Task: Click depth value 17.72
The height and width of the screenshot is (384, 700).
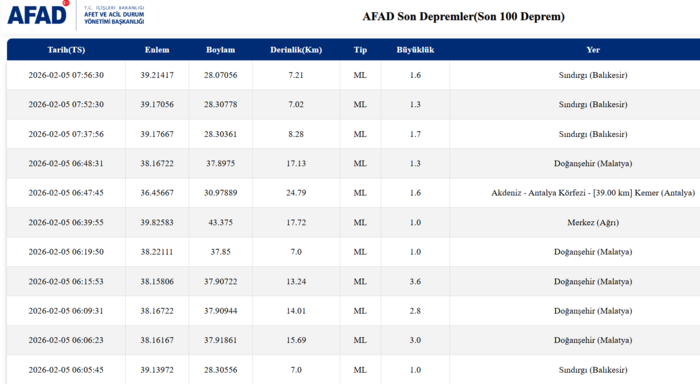Action: pyautogui.click(x=296, y=222)
